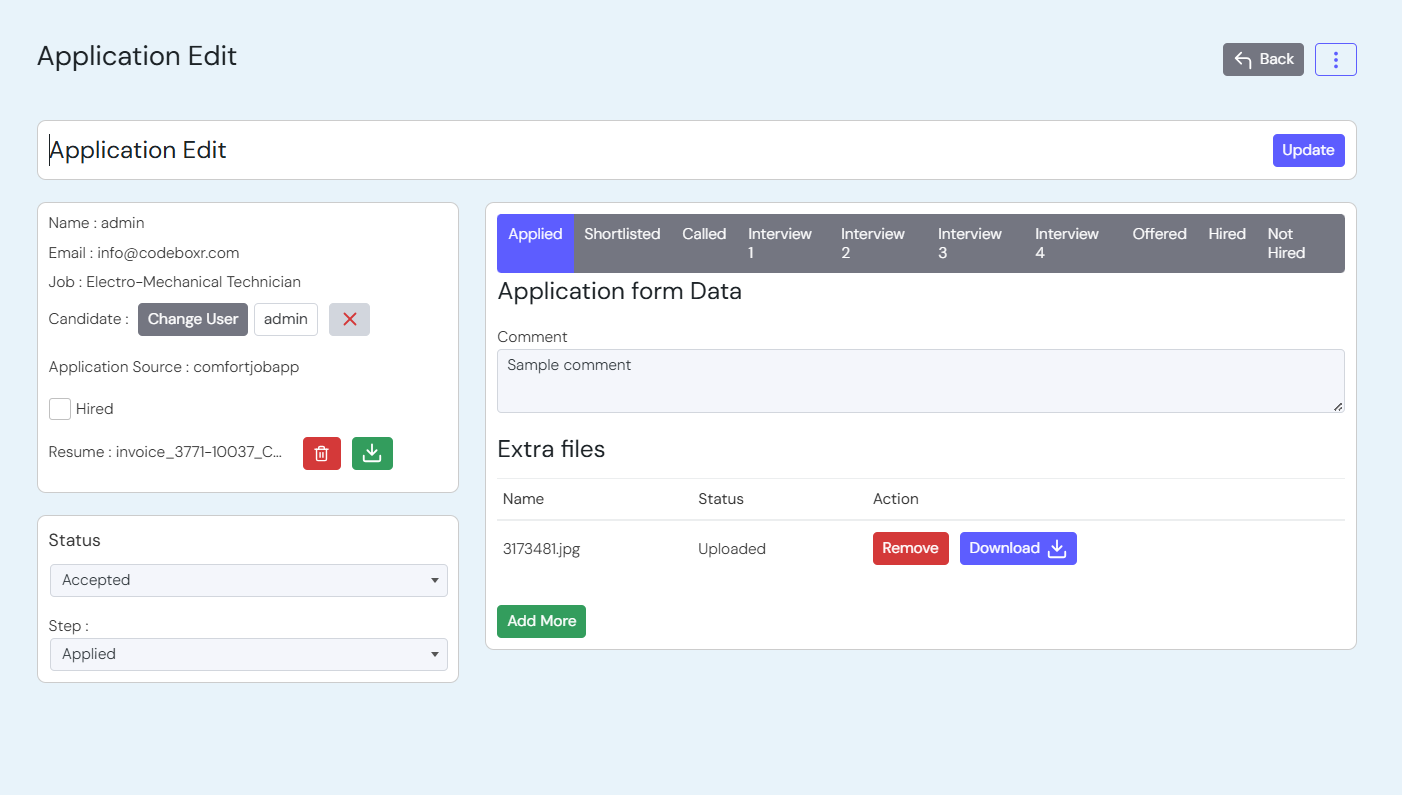Expand the Step dropdown showing Applied
Screen dimensions: 1402x795
pyautogui.click(x=248, y=654)
